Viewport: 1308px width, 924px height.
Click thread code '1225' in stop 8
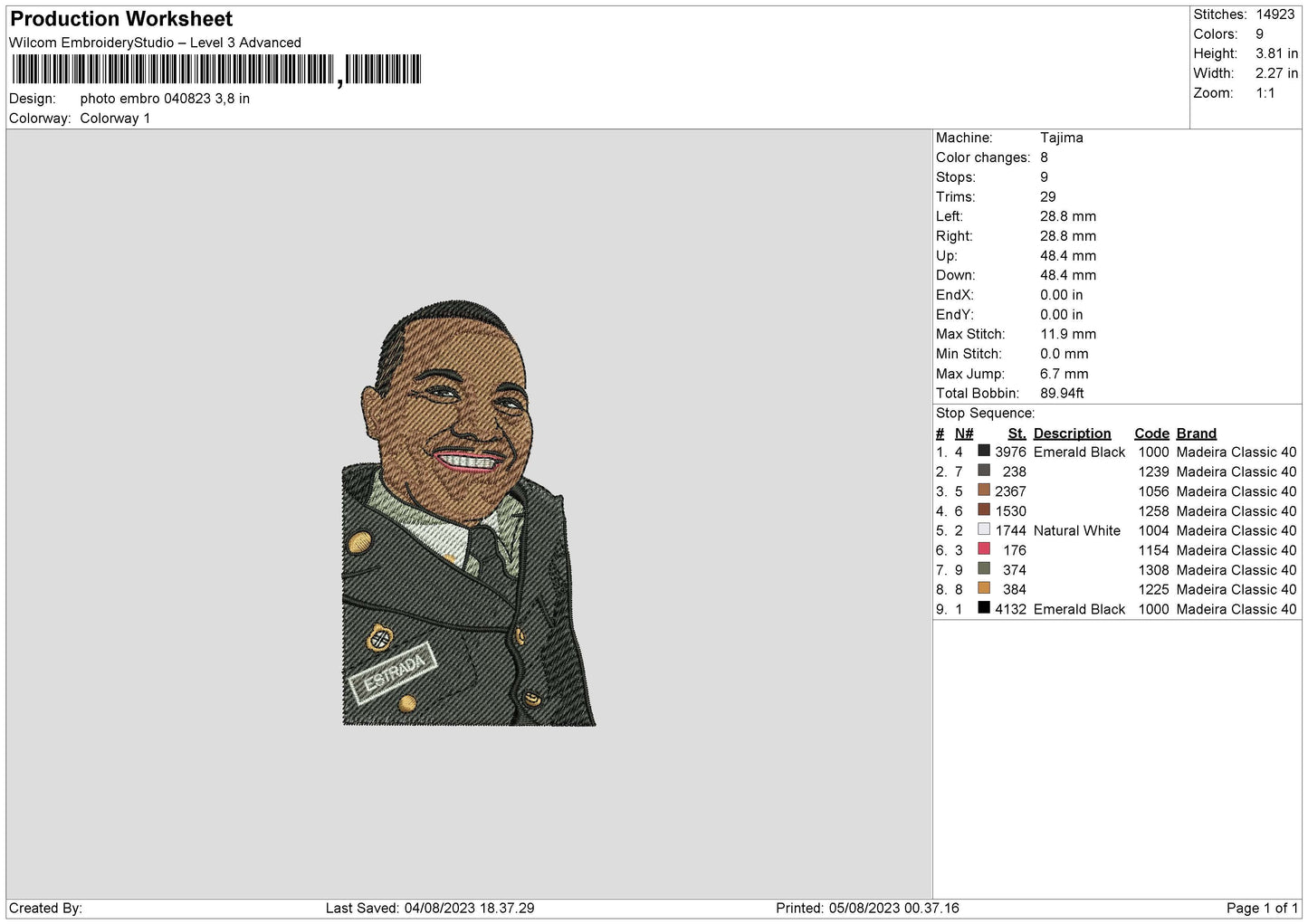click(x=1154, y=590)
